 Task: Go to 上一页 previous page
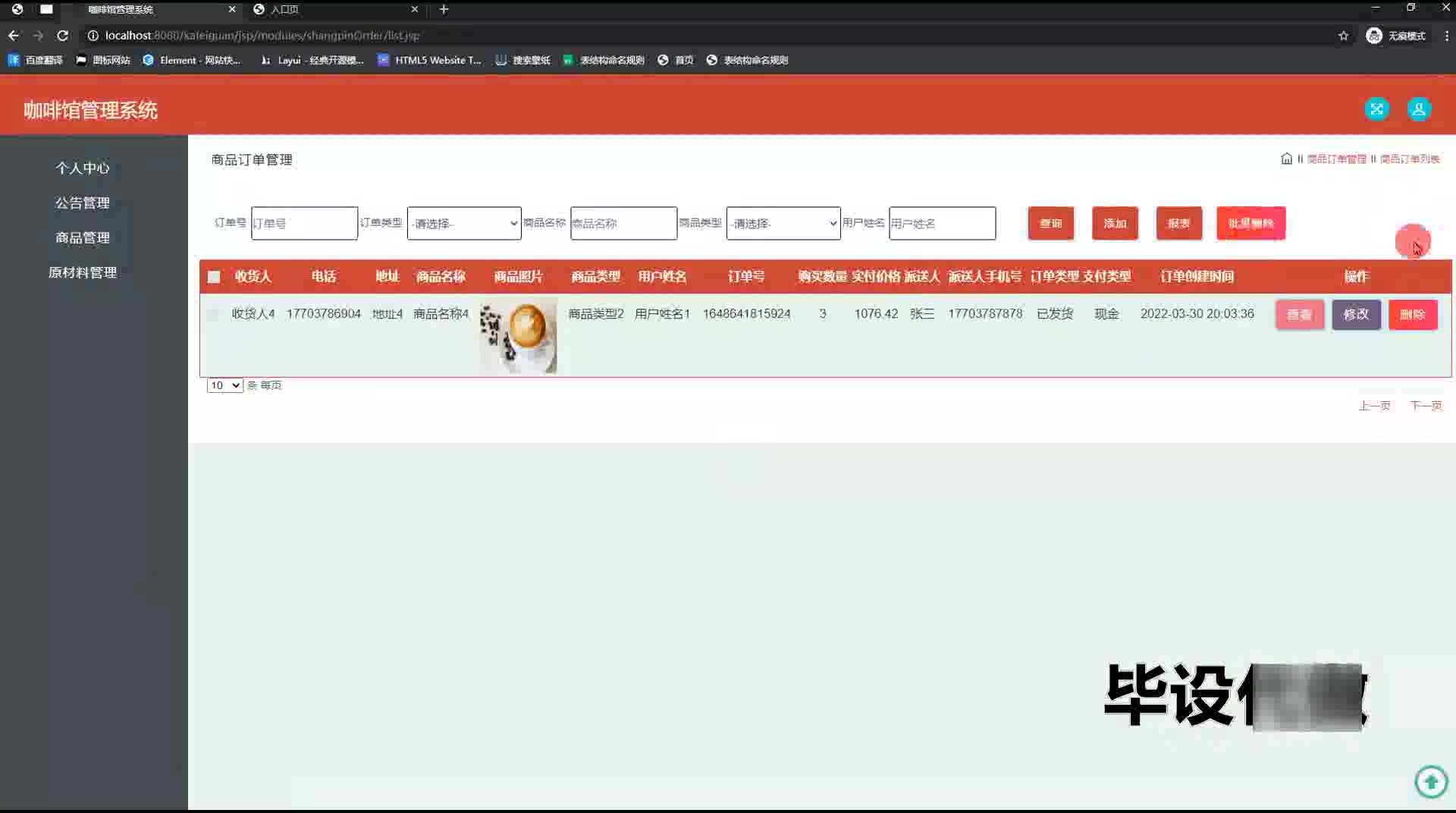1374,406
